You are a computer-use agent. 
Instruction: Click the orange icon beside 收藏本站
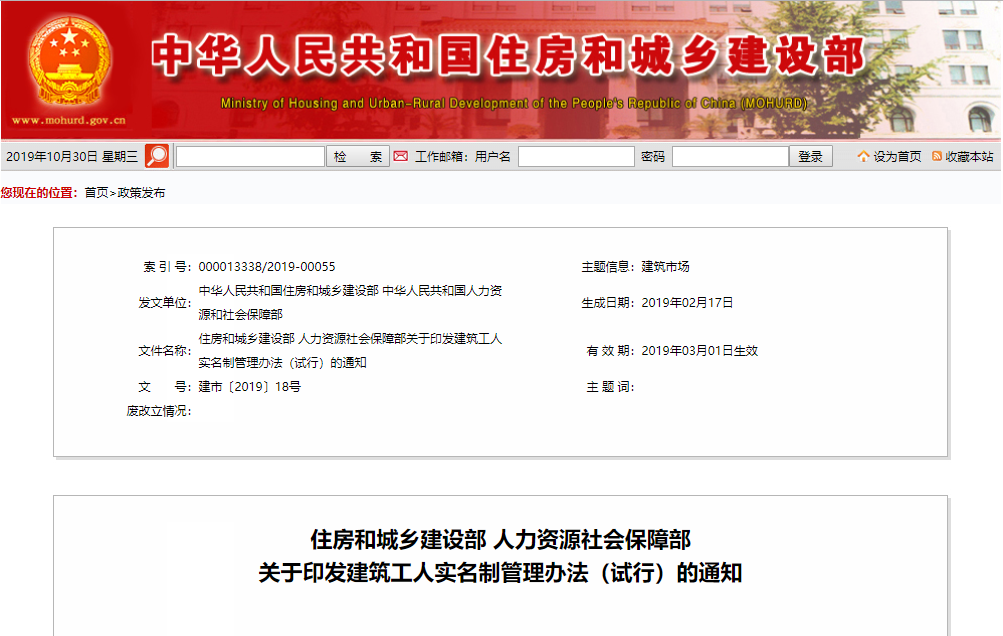(937, 157)
